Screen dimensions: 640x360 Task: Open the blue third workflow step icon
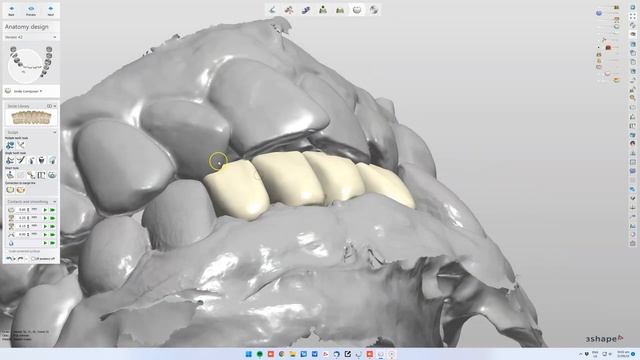306,10
